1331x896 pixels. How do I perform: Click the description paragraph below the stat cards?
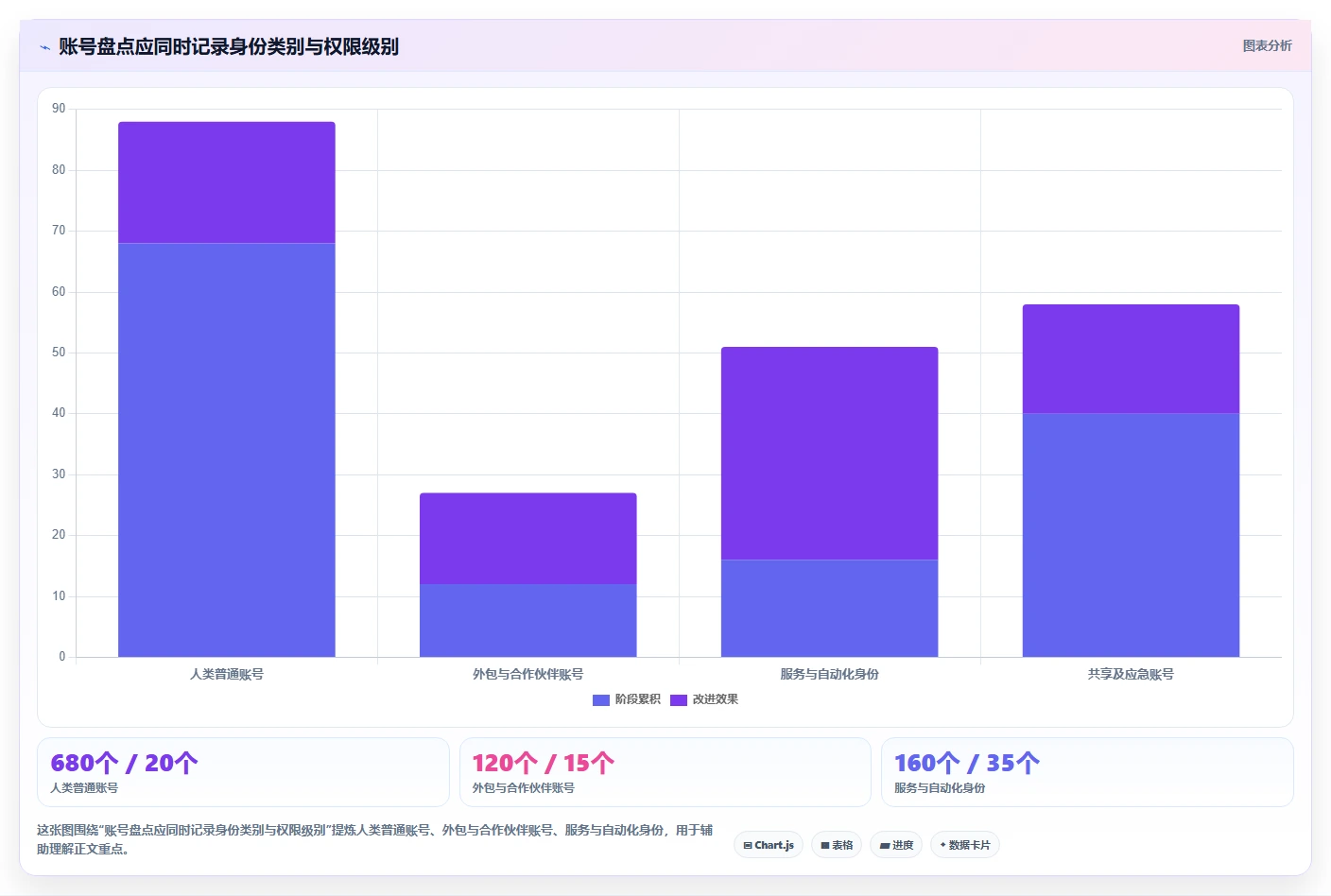(375, 839)
